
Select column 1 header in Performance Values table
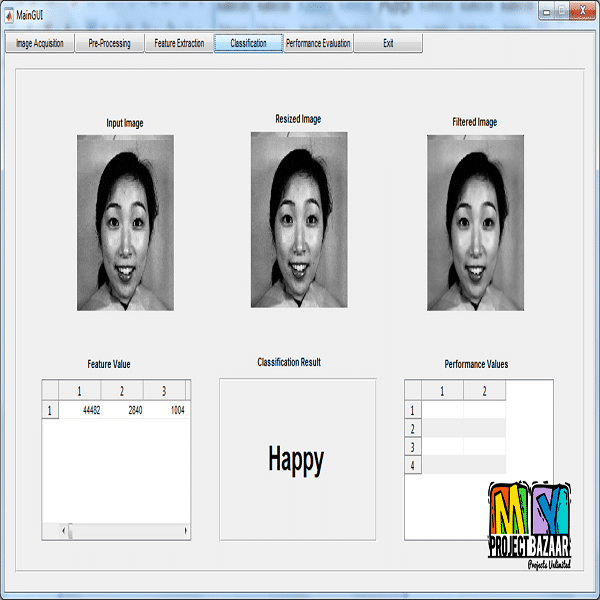442,391
